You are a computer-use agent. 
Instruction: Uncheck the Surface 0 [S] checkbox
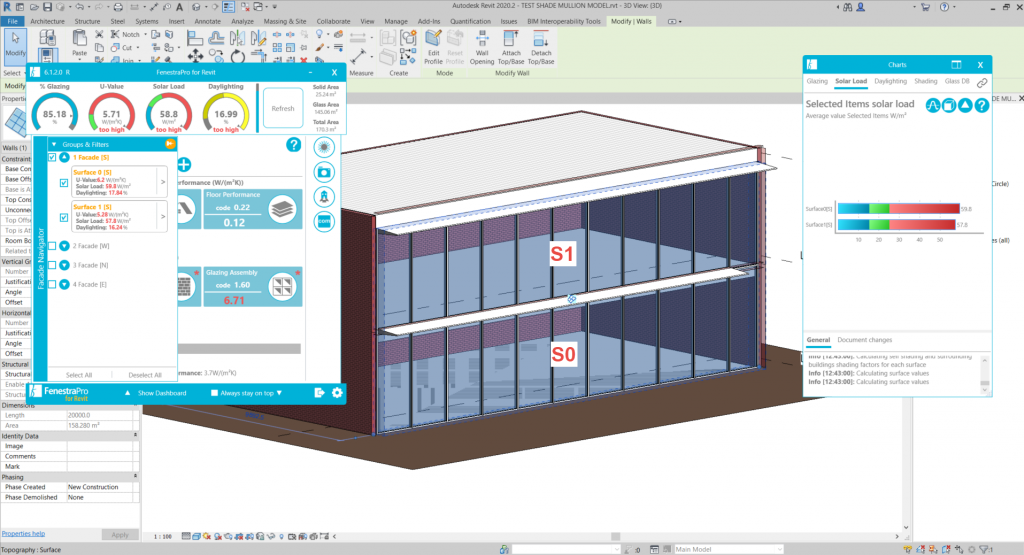point(64,183)
